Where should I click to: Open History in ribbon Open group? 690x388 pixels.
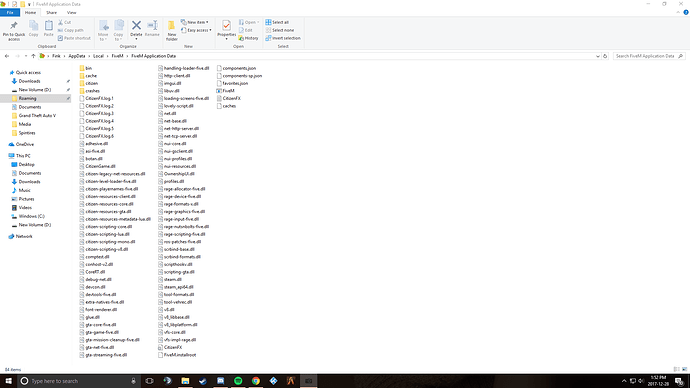click(x=248, y=38)
